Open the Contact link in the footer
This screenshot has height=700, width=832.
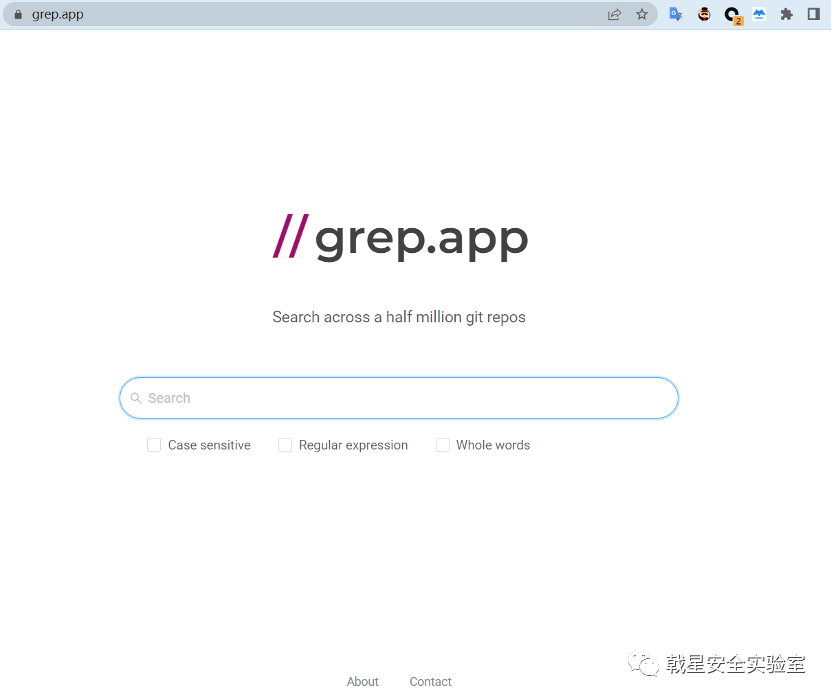point(430,681)
